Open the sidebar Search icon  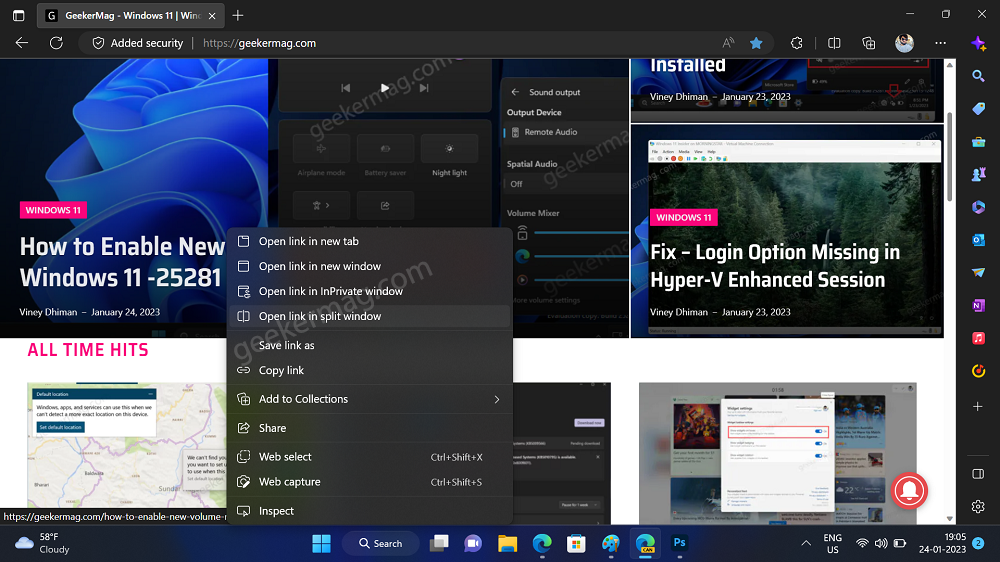point(978,77)
